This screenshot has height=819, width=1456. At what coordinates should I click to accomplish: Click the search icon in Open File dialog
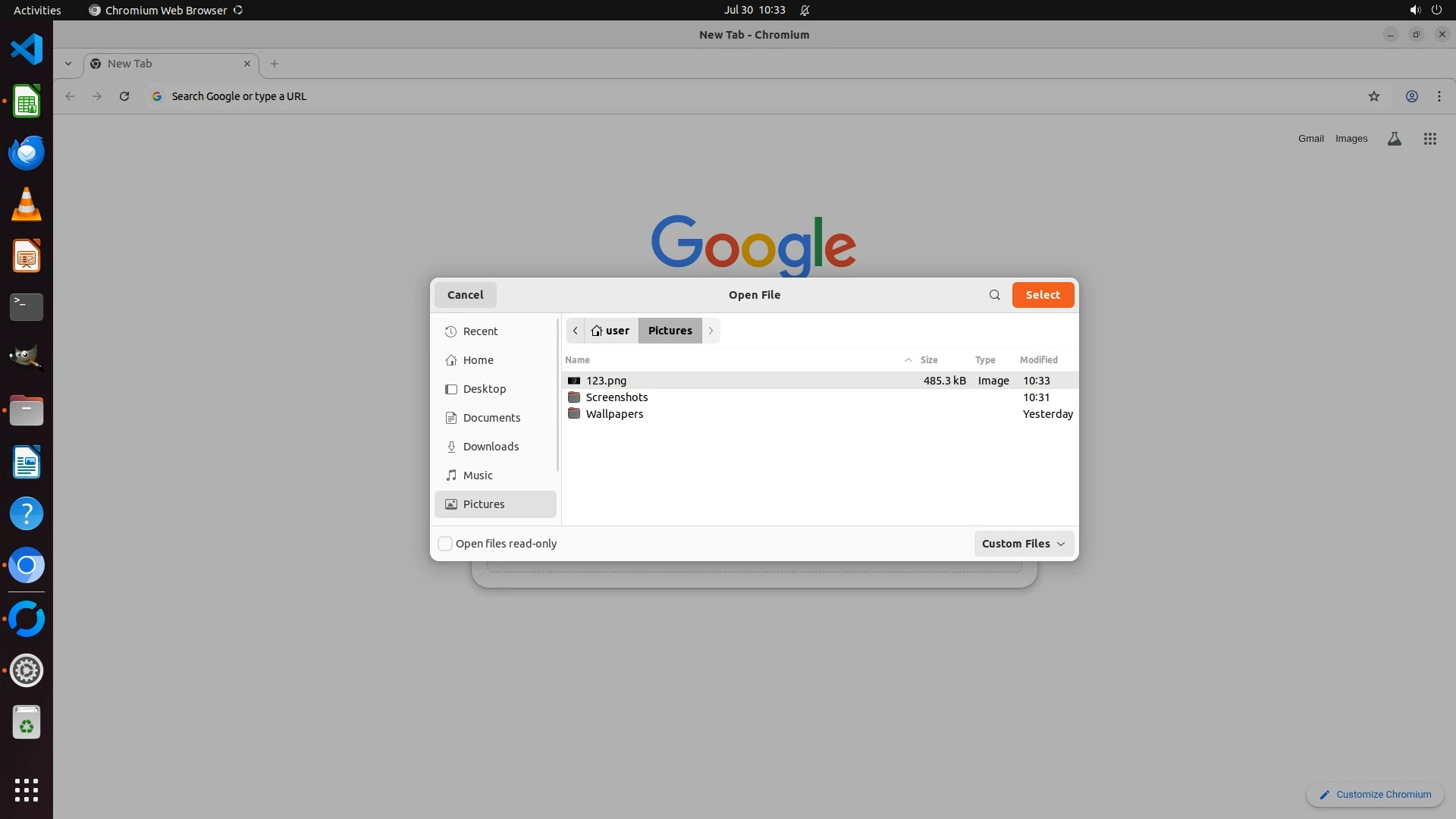pyautogui.click(x=994, y=295)
